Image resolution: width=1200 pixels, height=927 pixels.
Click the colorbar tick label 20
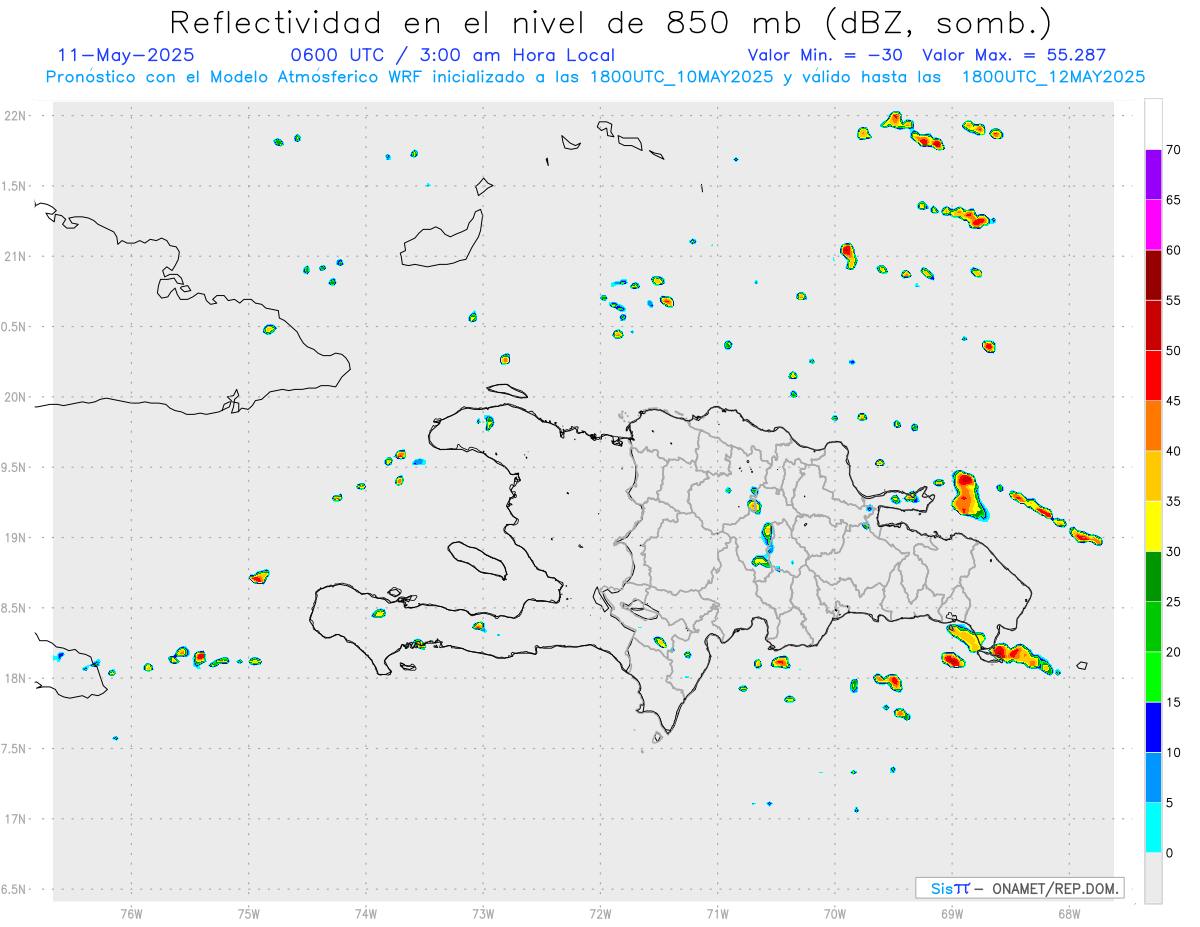point(1173,652)
